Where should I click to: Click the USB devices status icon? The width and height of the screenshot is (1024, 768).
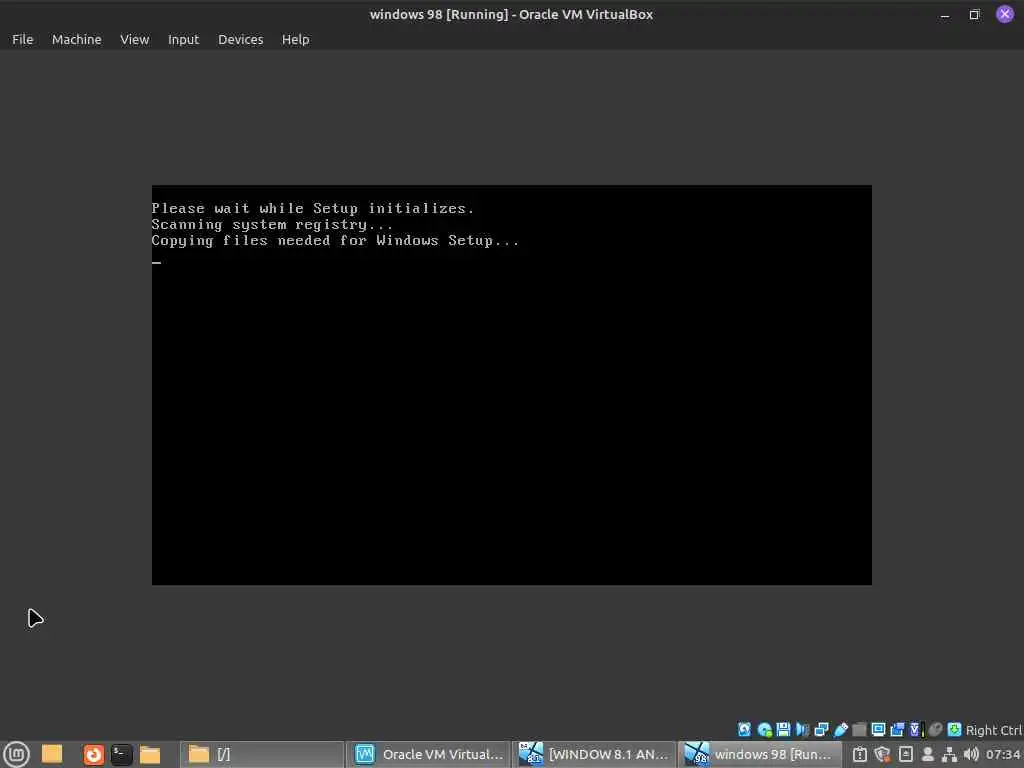pyautogui.click(x=840, y=729)
